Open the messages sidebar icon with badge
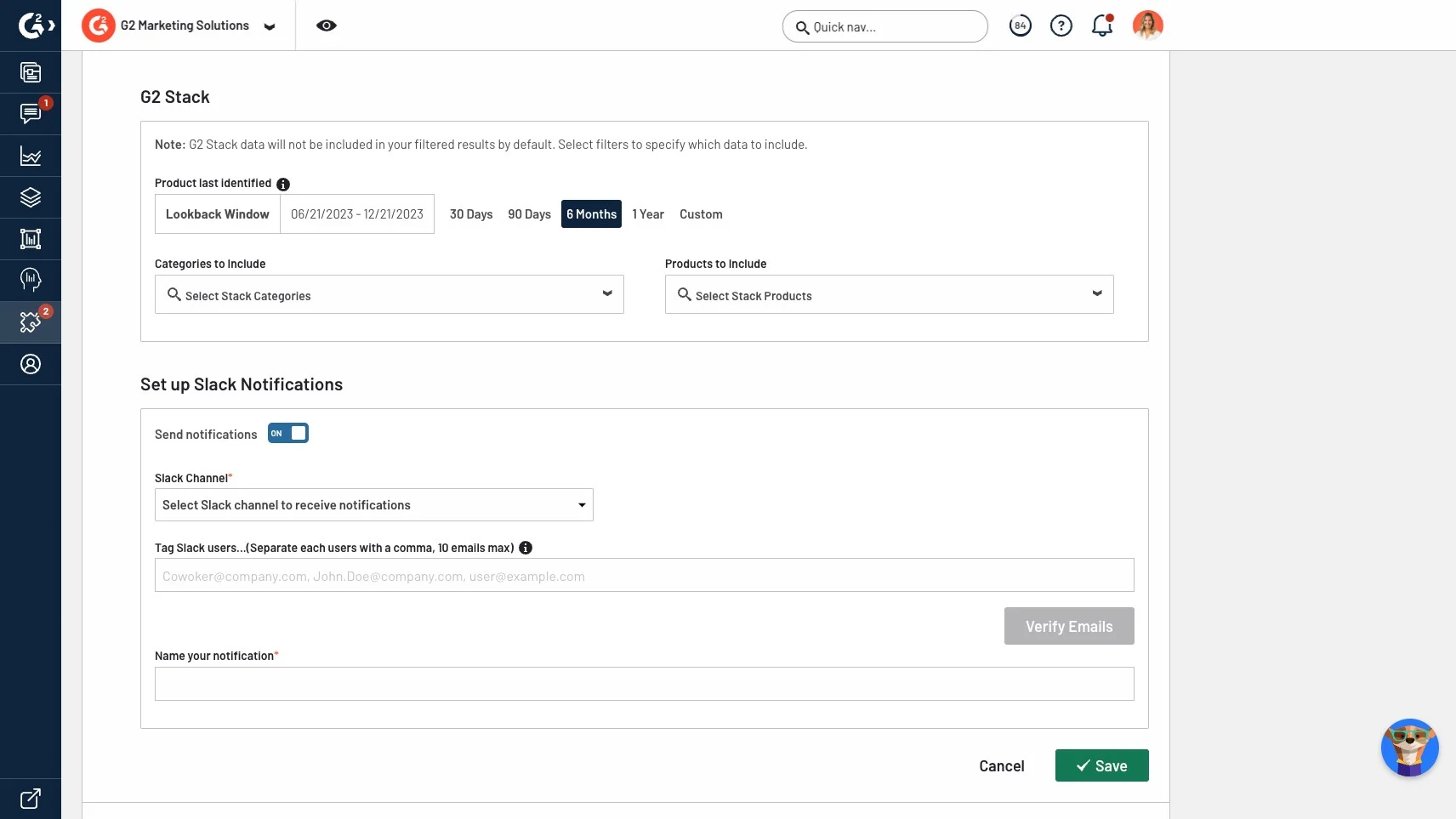 31,114
